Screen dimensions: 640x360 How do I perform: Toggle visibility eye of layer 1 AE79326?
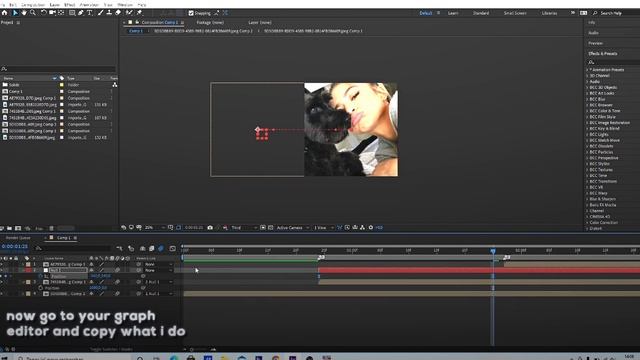click(2, 264)
